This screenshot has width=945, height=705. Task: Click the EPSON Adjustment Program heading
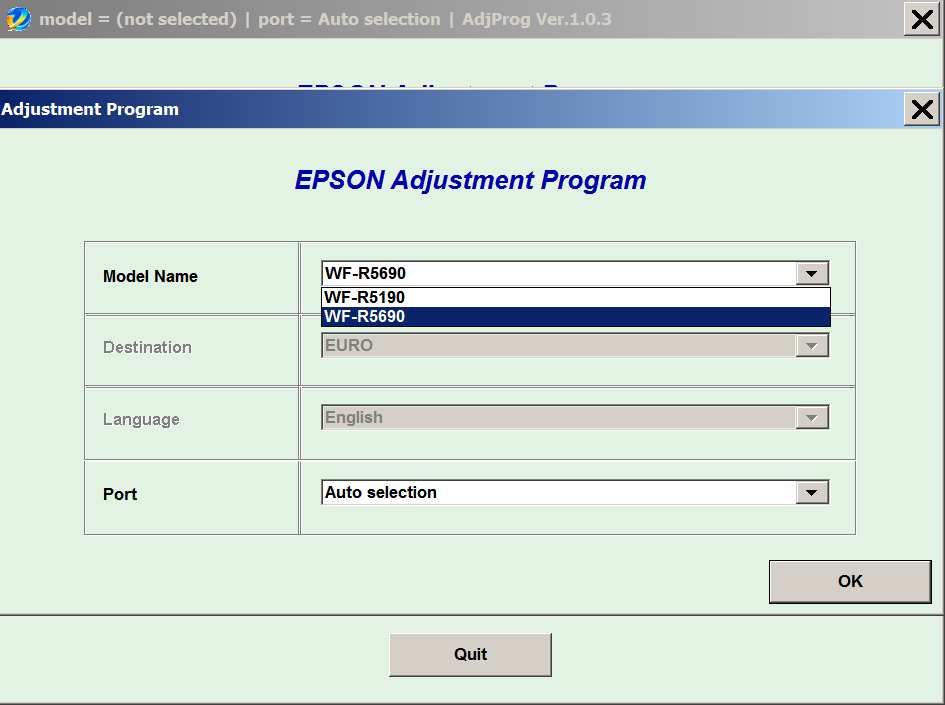(470, 180)
